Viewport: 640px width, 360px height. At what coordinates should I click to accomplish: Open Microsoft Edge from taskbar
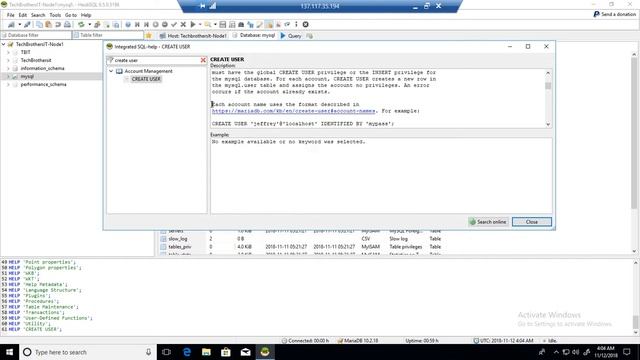click(x=187, y=352)
